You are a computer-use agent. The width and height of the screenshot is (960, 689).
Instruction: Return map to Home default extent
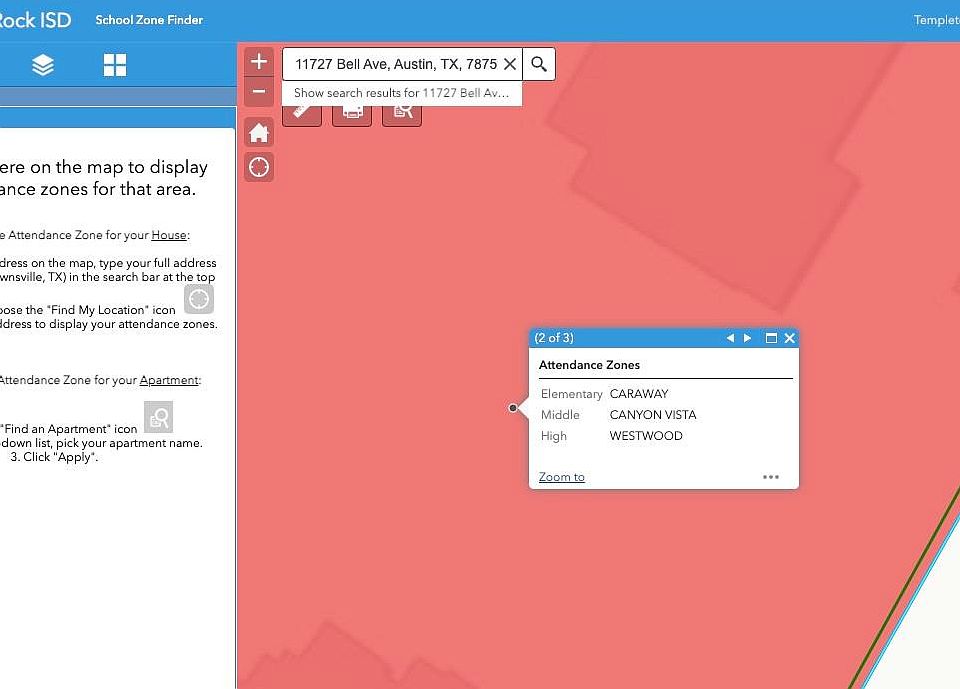click(x=259, y=132)
